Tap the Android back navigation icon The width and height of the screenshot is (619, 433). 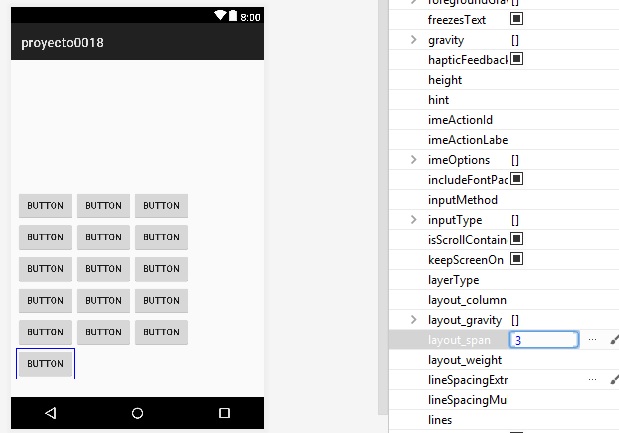coord(51,413)
